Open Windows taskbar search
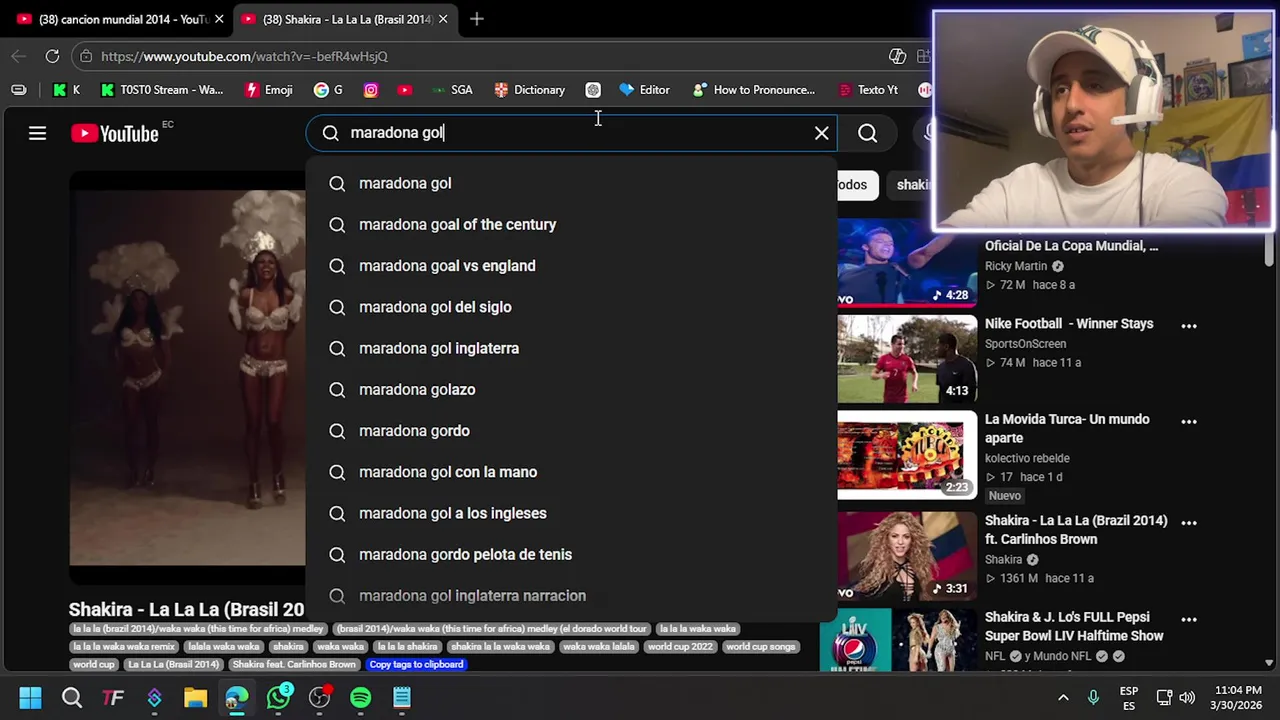1280x720 pixels. pos(72,698)
